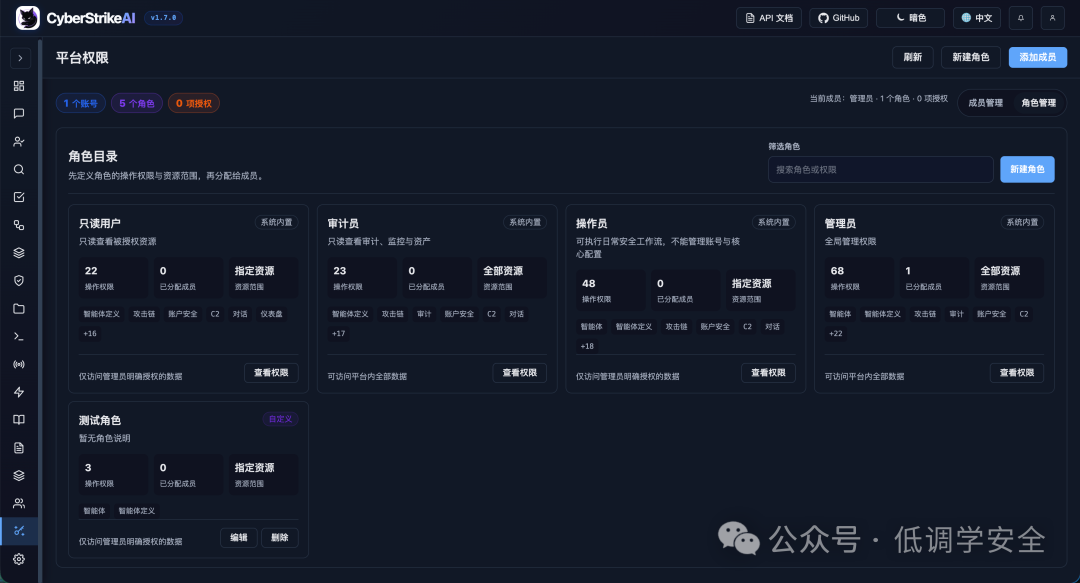The width and height of the screenshot is (1080, 583).
Task: Click 删除 on the 测试角色 card
Action: click(x=280, y=538)
